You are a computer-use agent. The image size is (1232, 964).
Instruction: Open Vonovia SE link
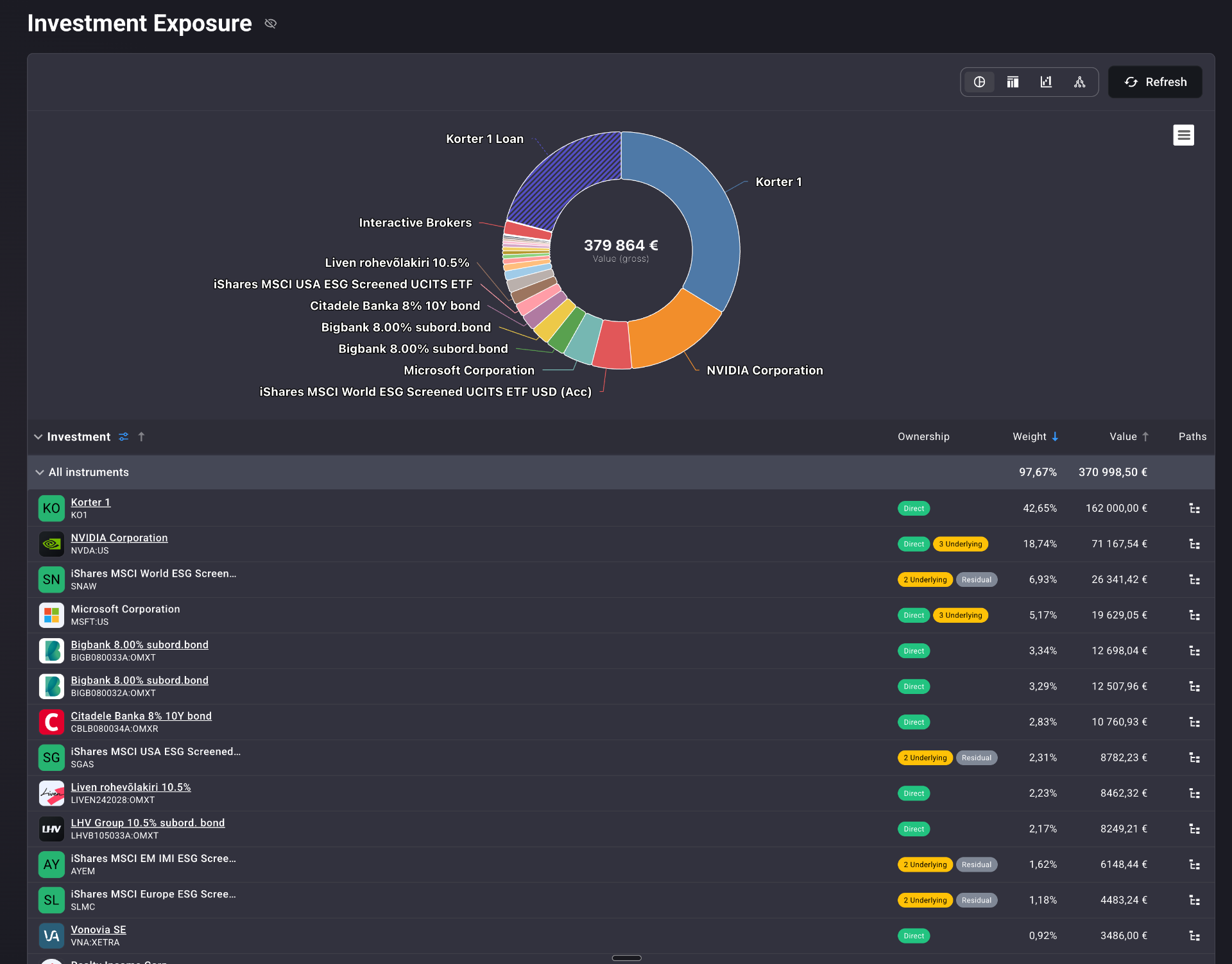[98, 929]
